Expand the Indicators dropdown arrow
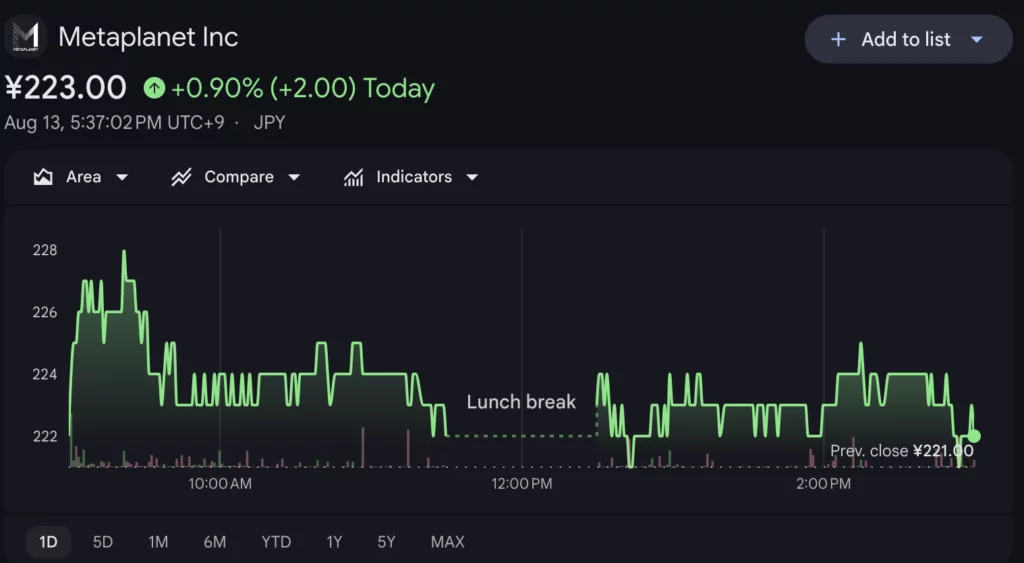Screen dimensions: 1024x563 472,177
